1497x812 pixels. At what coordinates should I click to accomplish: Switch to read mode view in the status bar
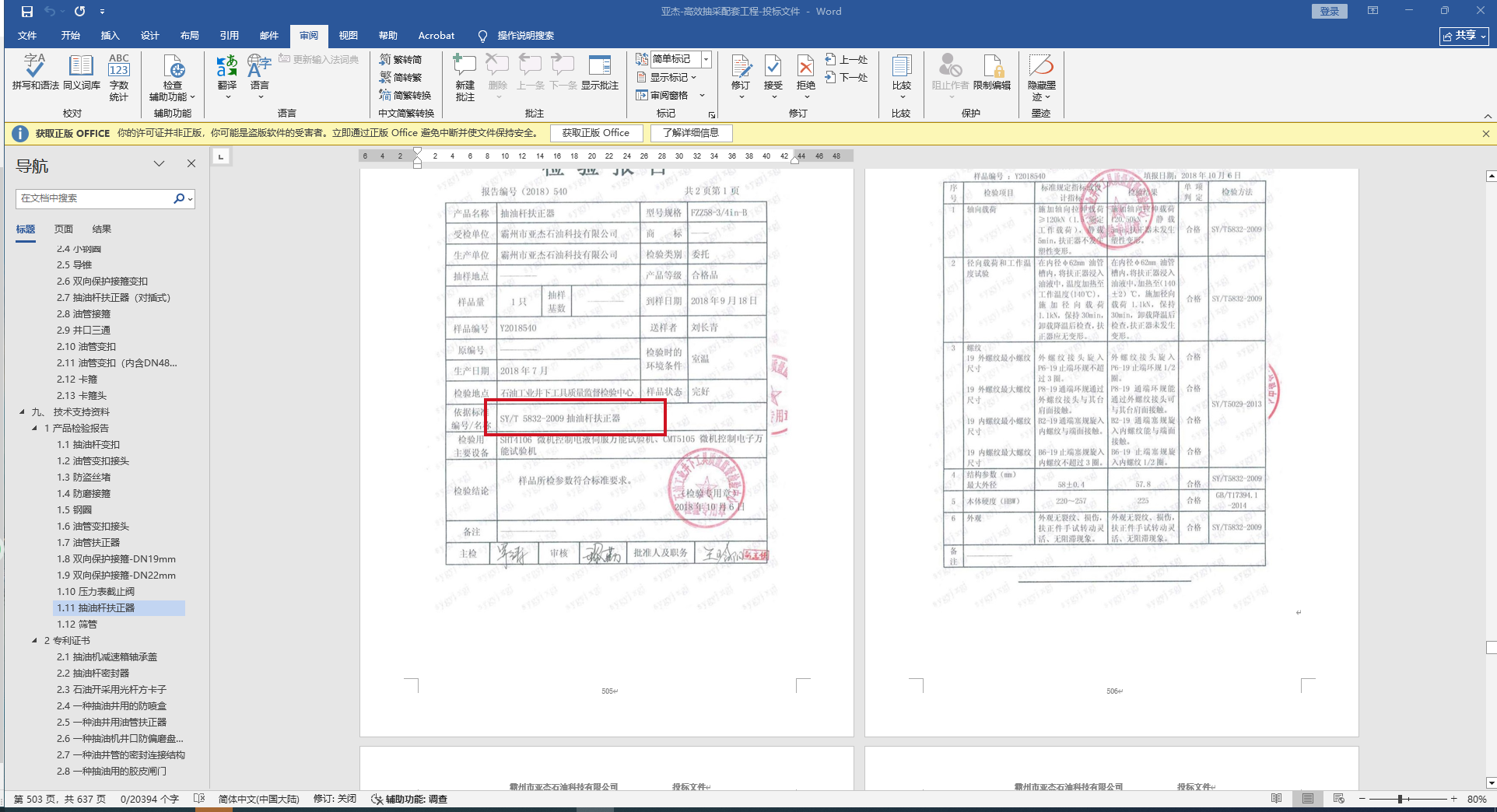(1277, 799)
